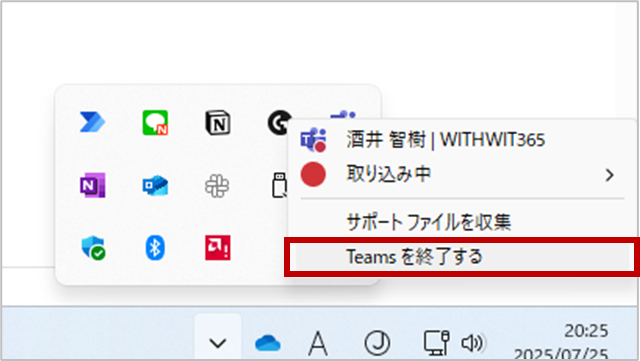The width and height of the screenshot is (640, 361).
Task: Click the speaker volume taskbar icon
Action: (x=473, y=343)
